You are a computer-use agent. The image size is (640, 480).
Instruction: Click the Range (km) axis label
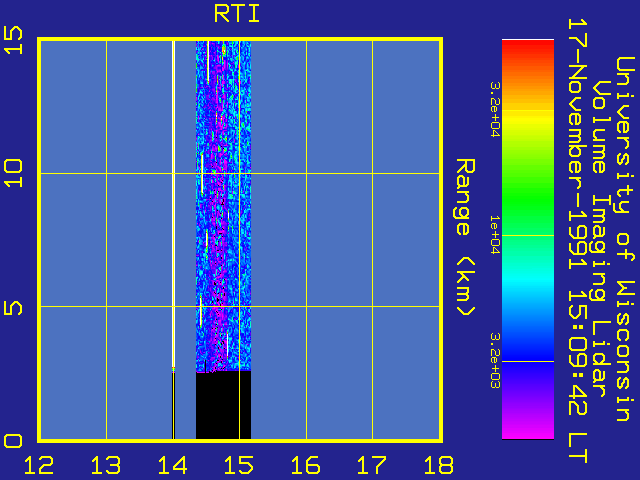465,237
